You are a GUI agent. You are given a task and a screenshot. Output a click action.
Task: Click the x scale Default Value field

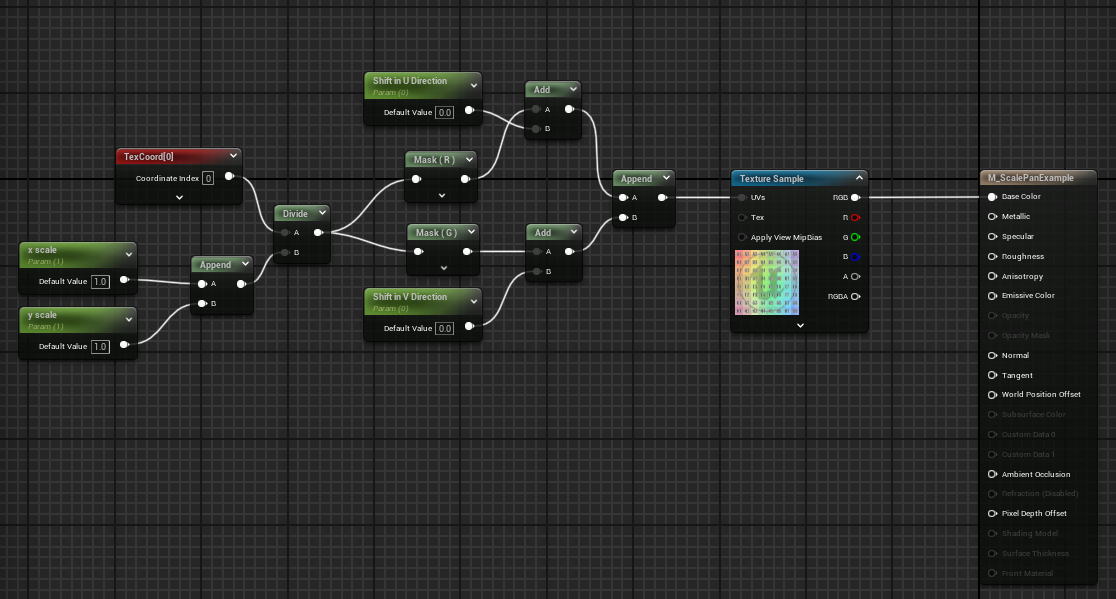(x=100, y=282)
